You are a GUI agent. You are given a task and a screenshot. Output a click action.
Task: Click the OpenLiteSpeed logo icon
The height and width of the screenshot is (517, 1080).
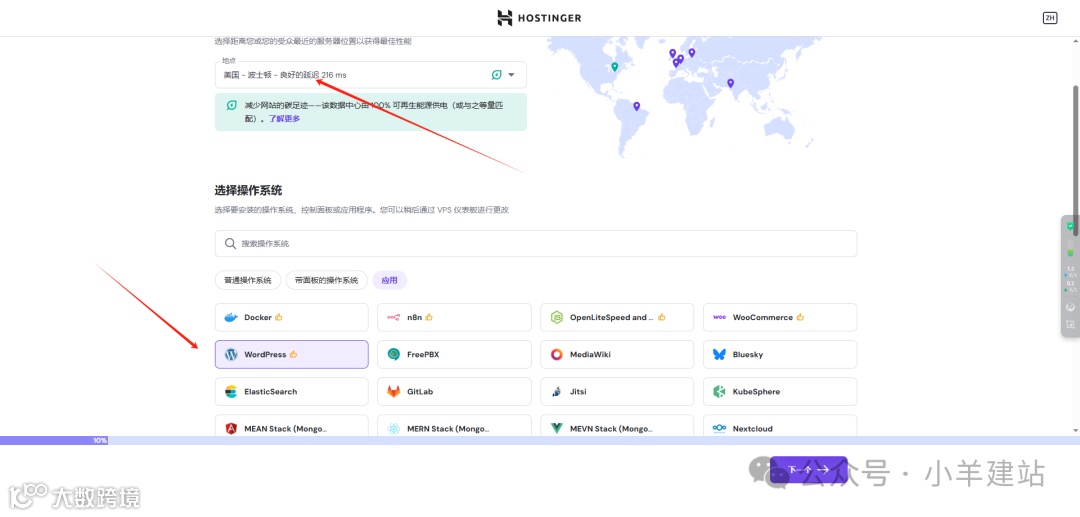[x=557, y=317]
